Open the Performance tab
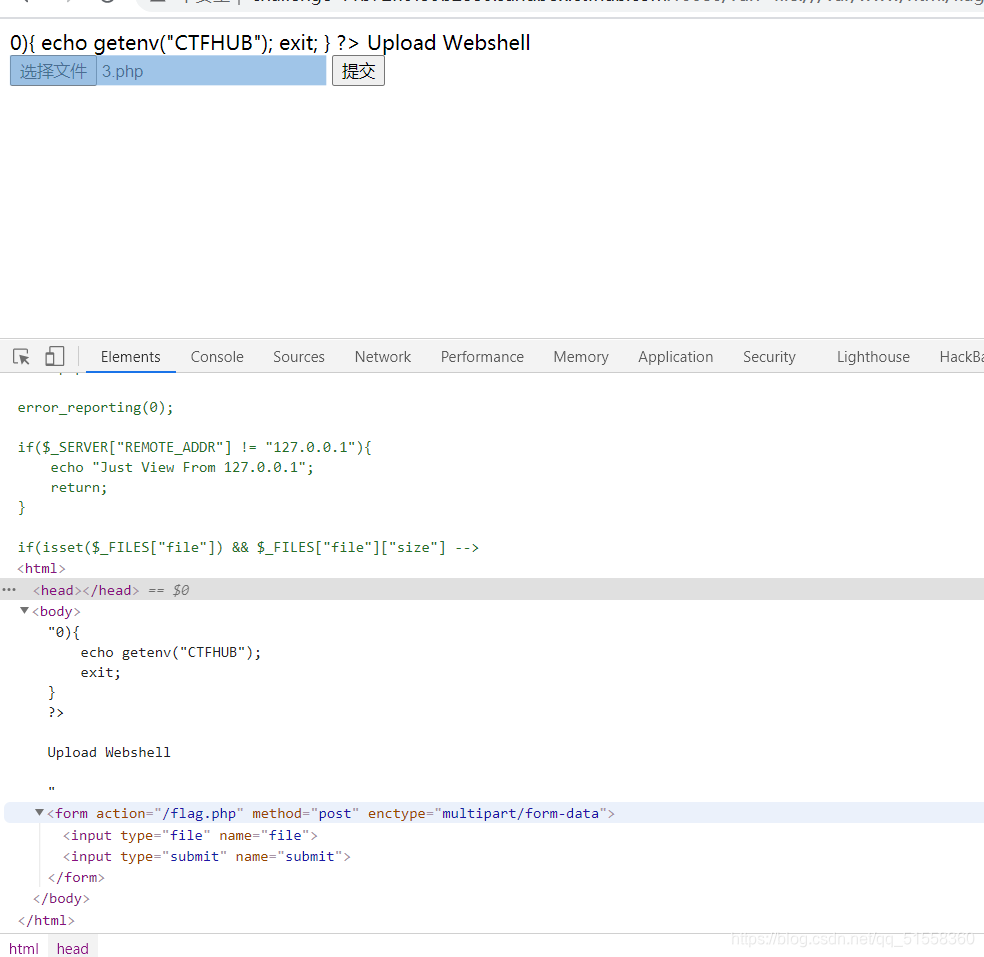Image resolution: width=984 pixels, height=957 pixels. pyautogui.click(x=482, y=356)
